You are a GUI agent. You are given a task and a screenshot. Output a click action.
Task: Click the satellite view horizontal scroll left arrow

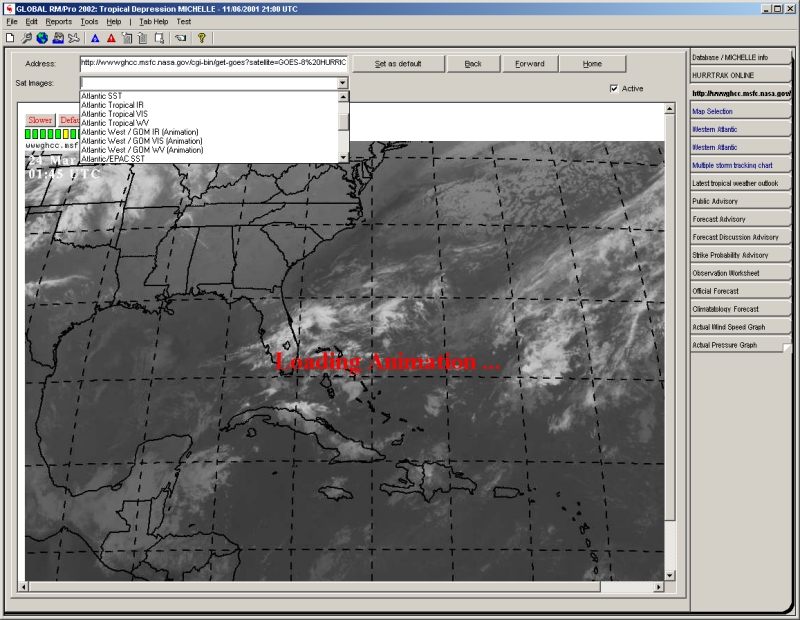click(x=23, y=587)
